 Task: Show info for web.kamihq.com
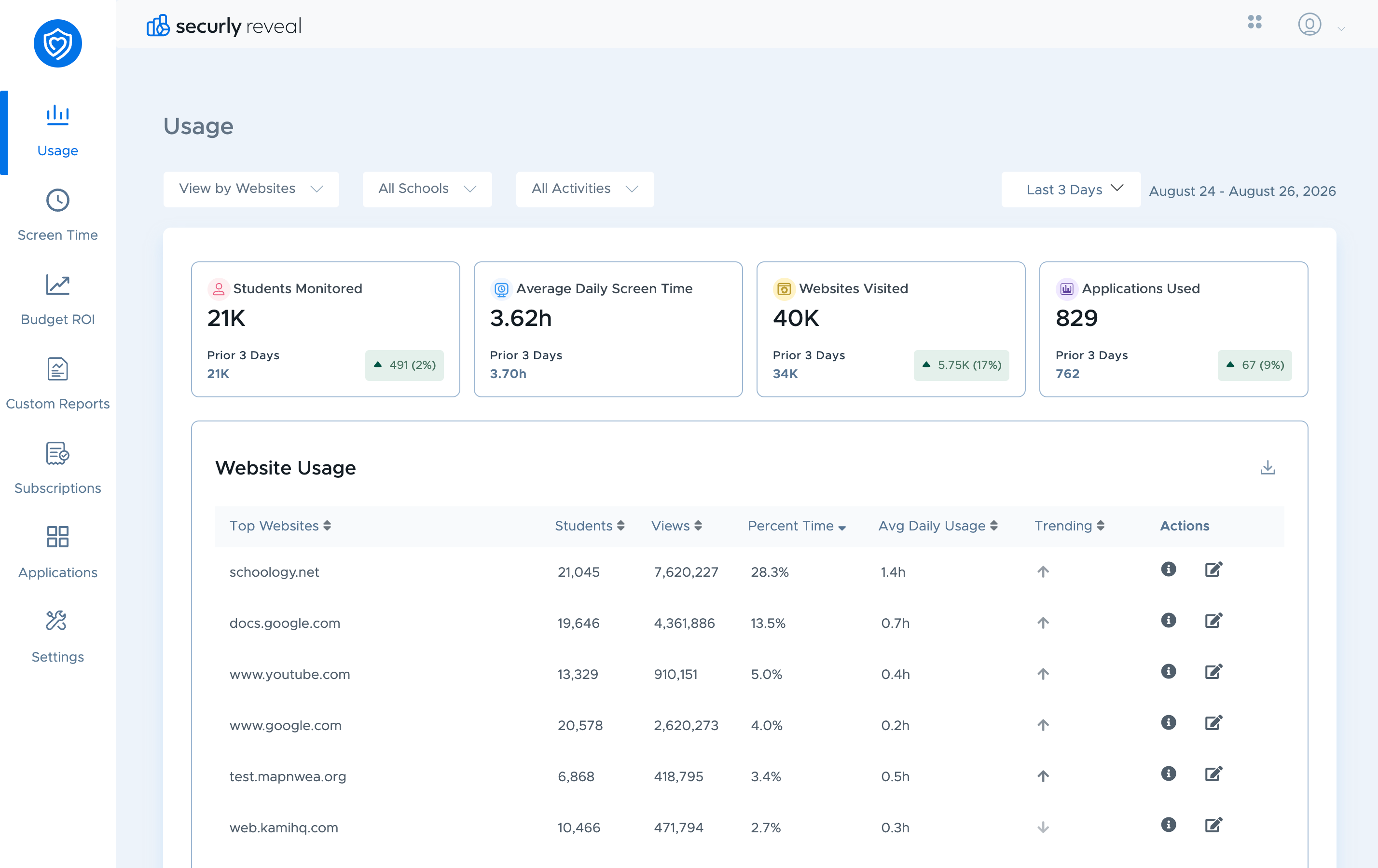[x=1168, y=825]
